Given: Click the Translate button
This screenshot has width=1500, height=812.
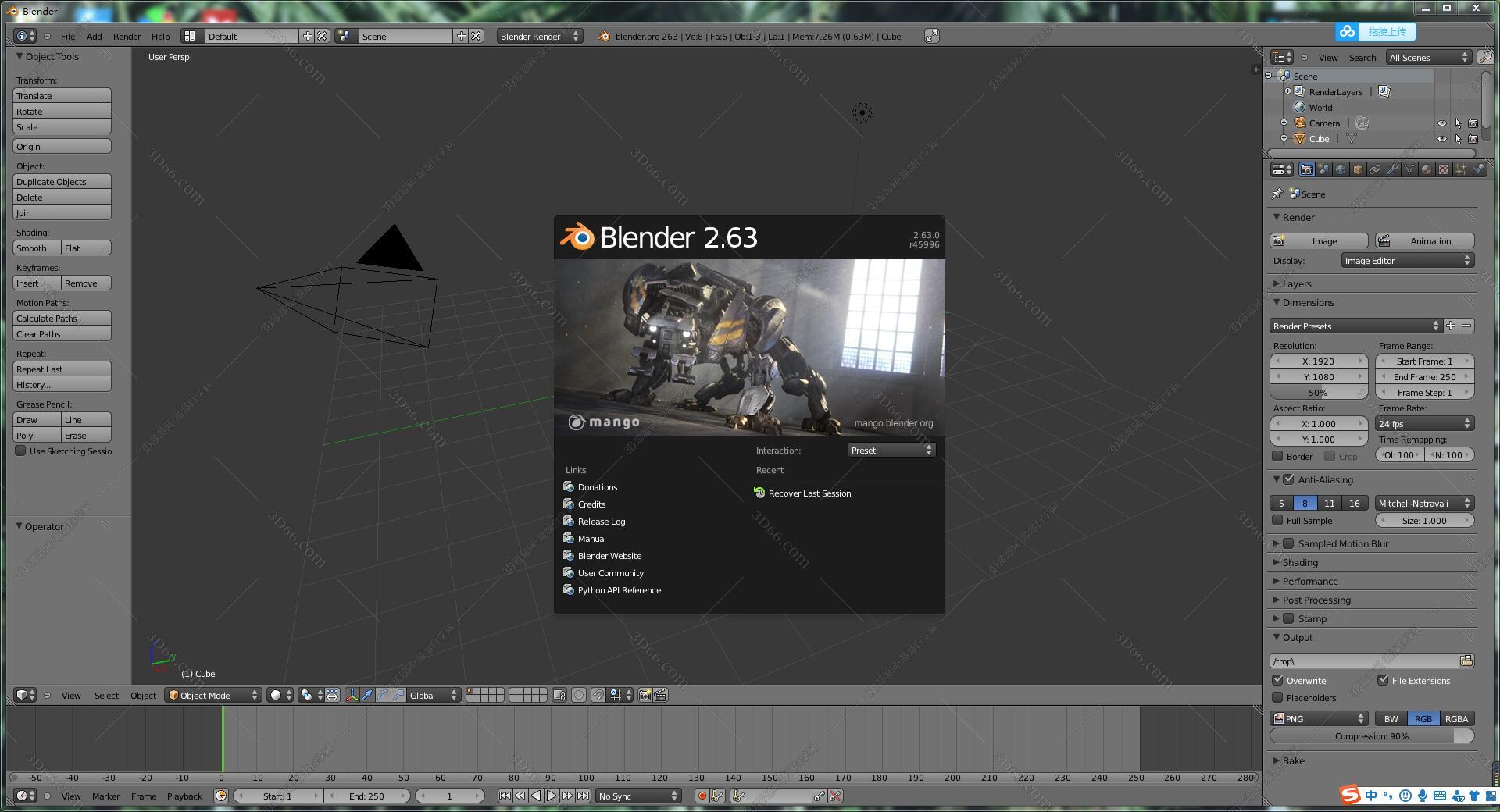Looking at the screenshot, I should click(x=62, y=95).
